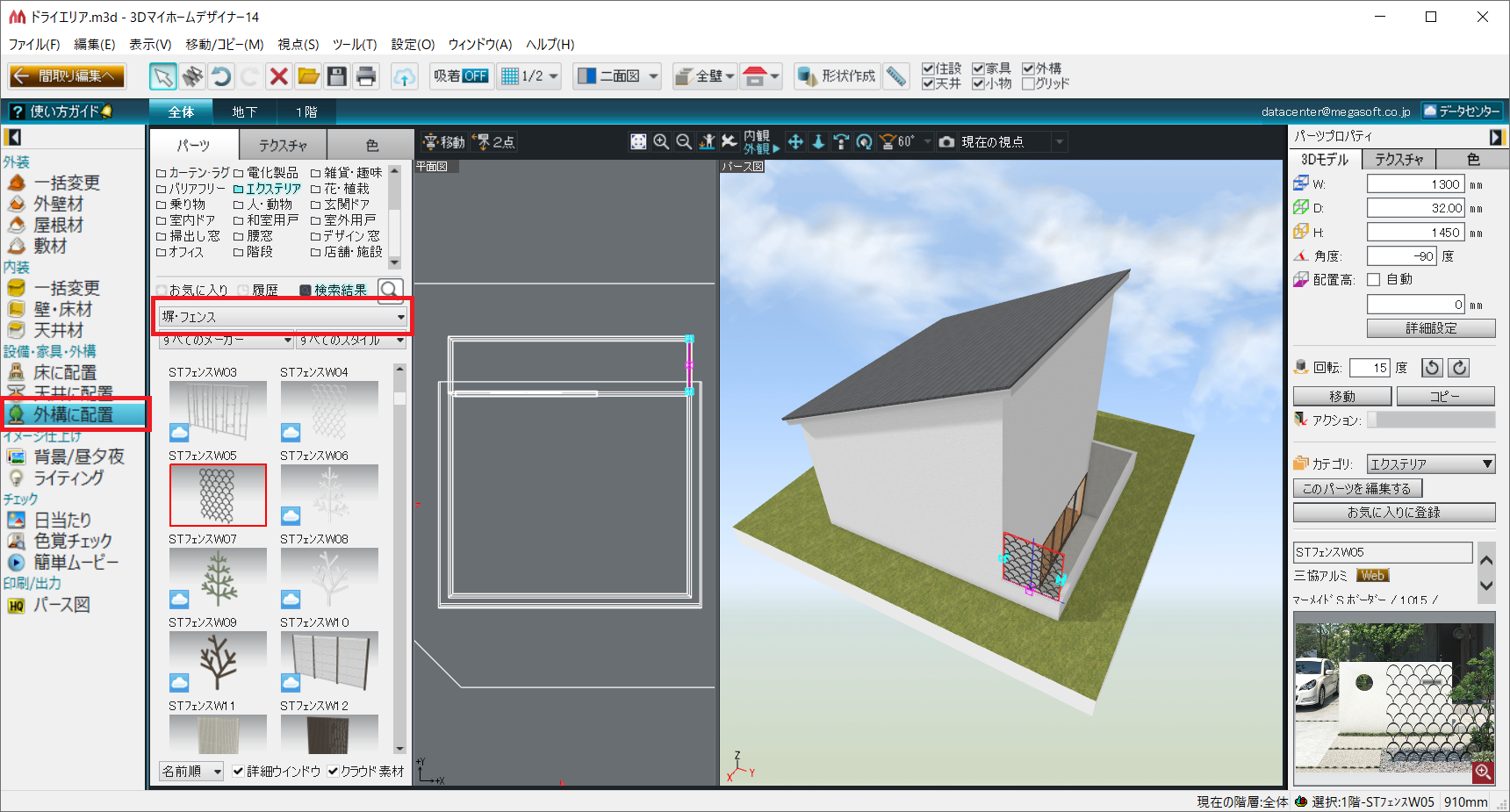Viewport: 1510px width, 812px height.
Task: Open the 塀・フェンス category dropdown
Action: pyautogui.click(x=282, y=316)
